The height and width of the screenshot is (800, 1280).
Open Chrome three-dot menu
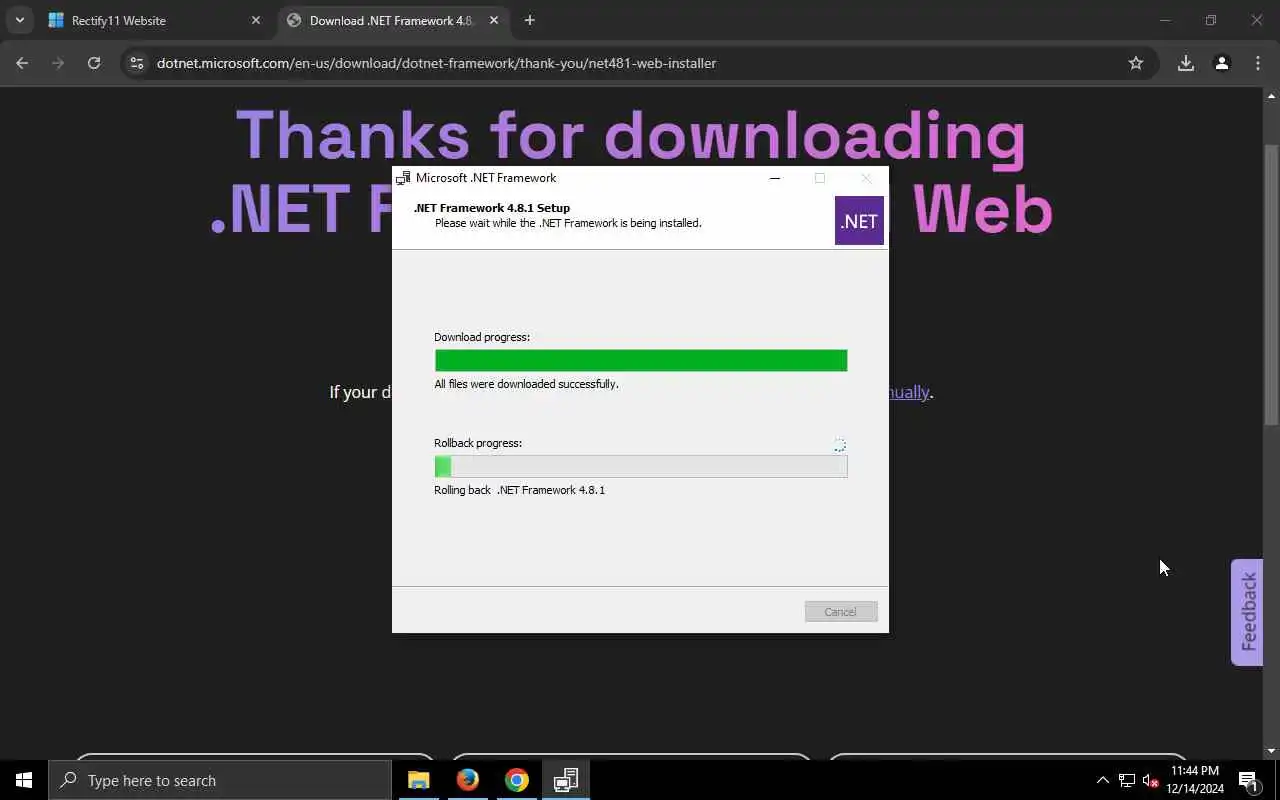coord(1258,63)
